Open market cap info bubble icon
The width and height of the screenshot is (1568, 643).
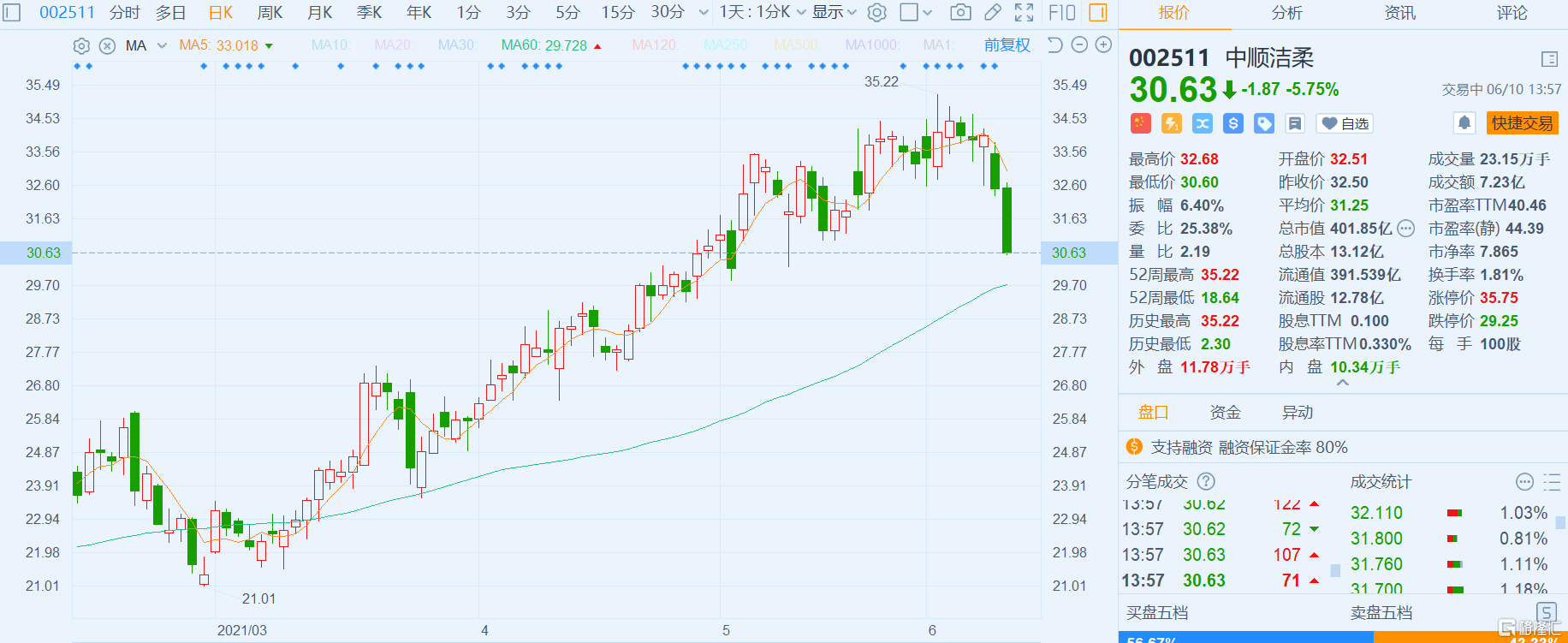click(x=1406, y=229)
